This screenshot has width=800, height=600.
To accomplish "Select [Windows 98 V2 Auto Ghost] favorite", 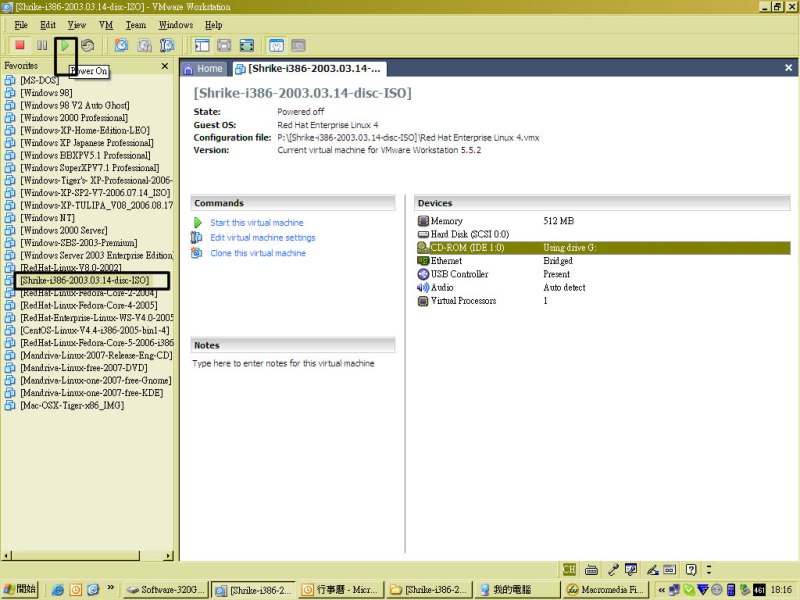I will click(74, 106).
